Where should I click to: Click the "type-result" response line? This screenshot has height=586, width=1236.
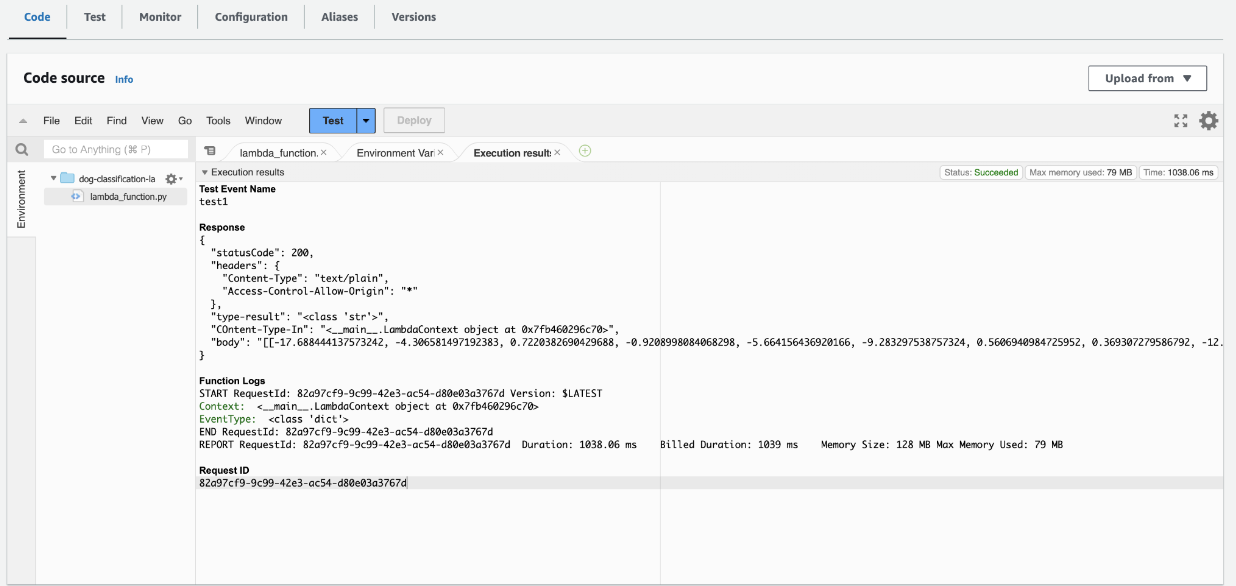click(299, 316)
